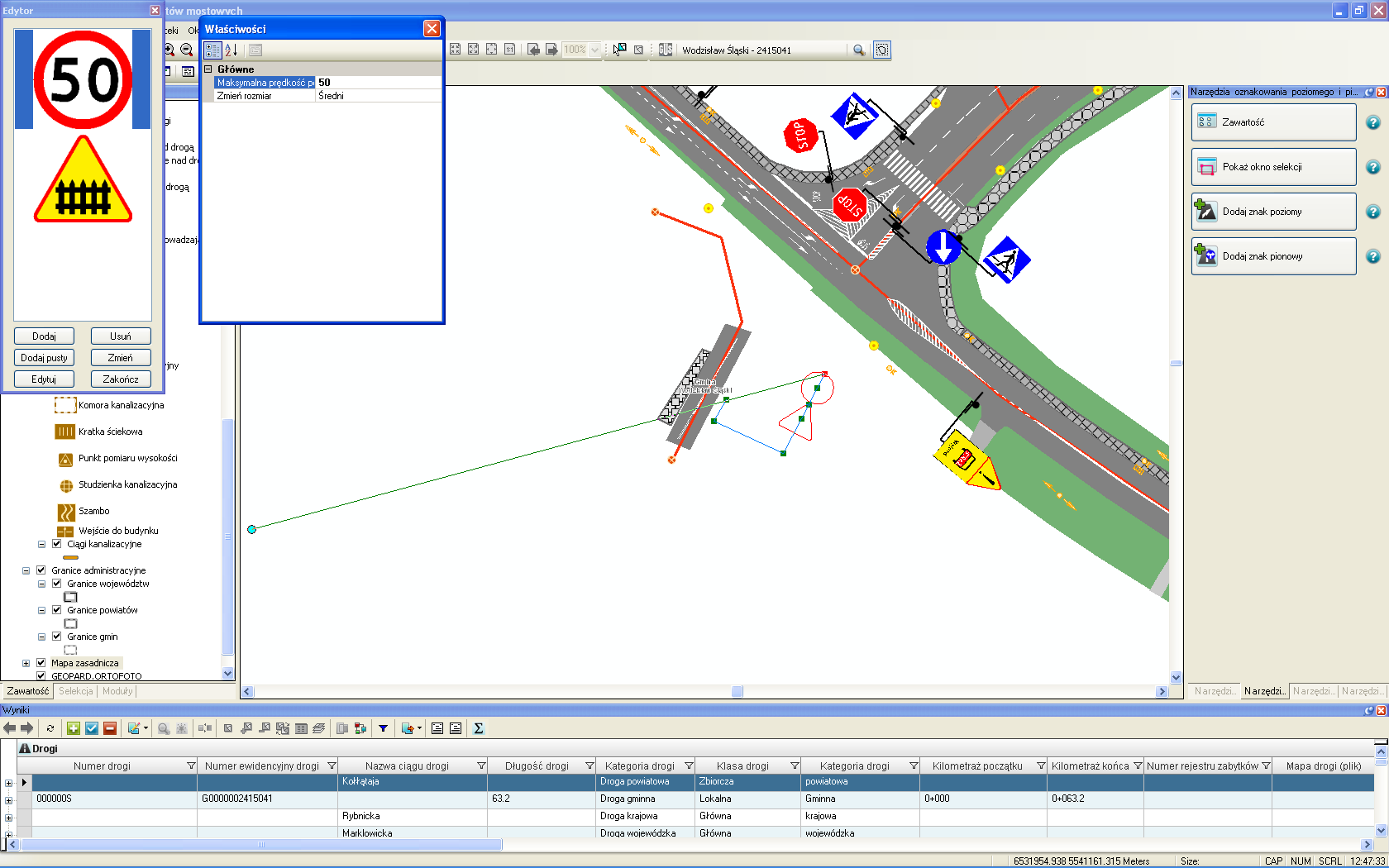Switch to the Moduły tab
Viewport: 1389px width, 868px height.
tap(117, 691)
